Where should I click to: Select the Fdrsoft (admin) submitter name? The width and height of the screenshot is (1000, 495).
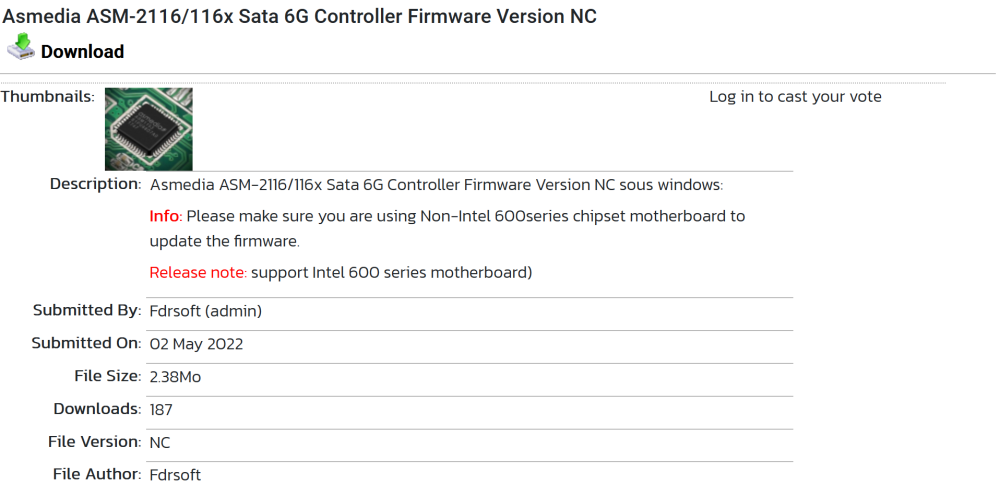click(205, 311)
